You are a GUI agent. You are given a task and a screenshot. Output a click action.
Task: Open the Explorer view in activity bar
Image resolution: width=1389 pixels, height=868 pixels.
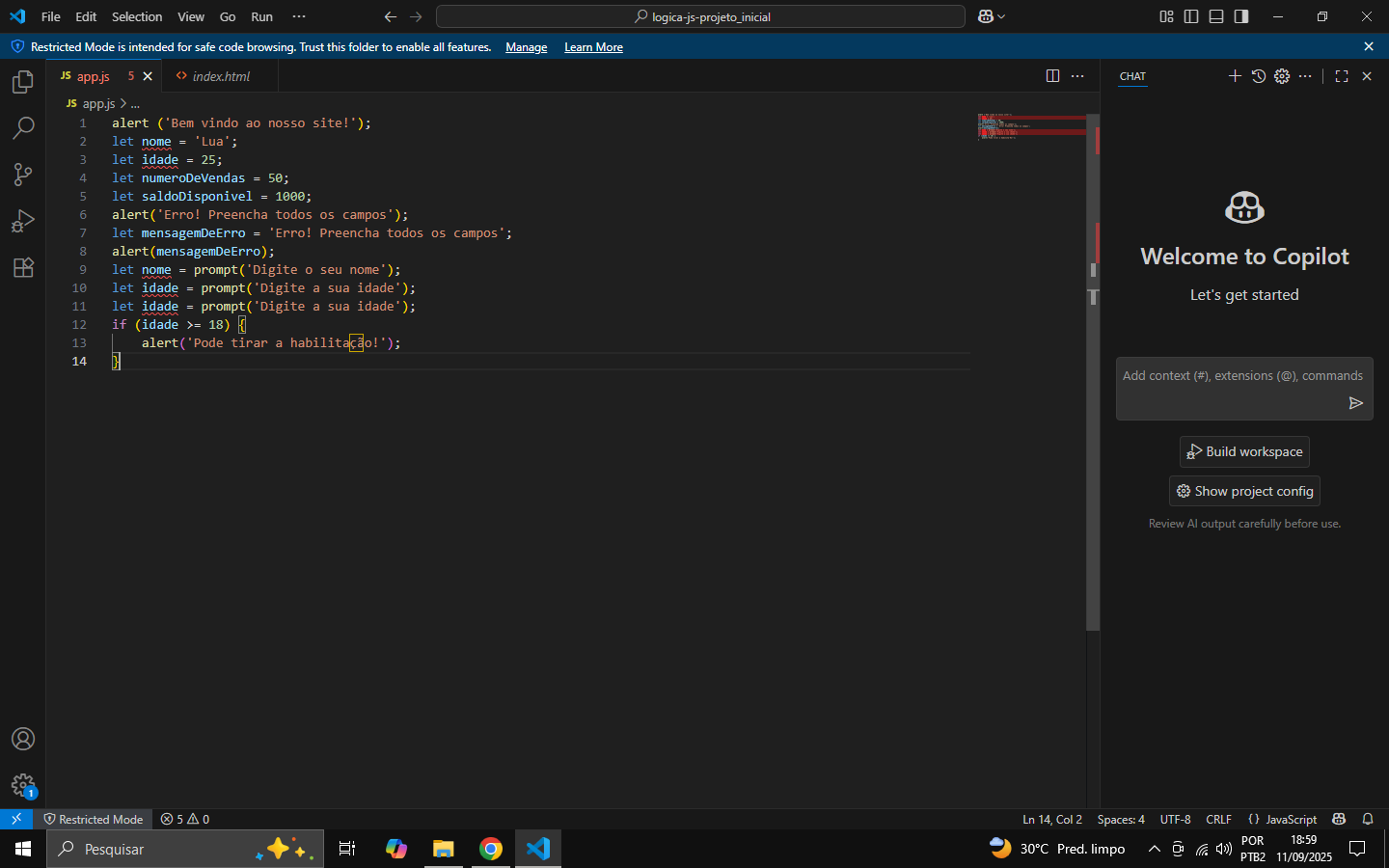tap(23, 82)
